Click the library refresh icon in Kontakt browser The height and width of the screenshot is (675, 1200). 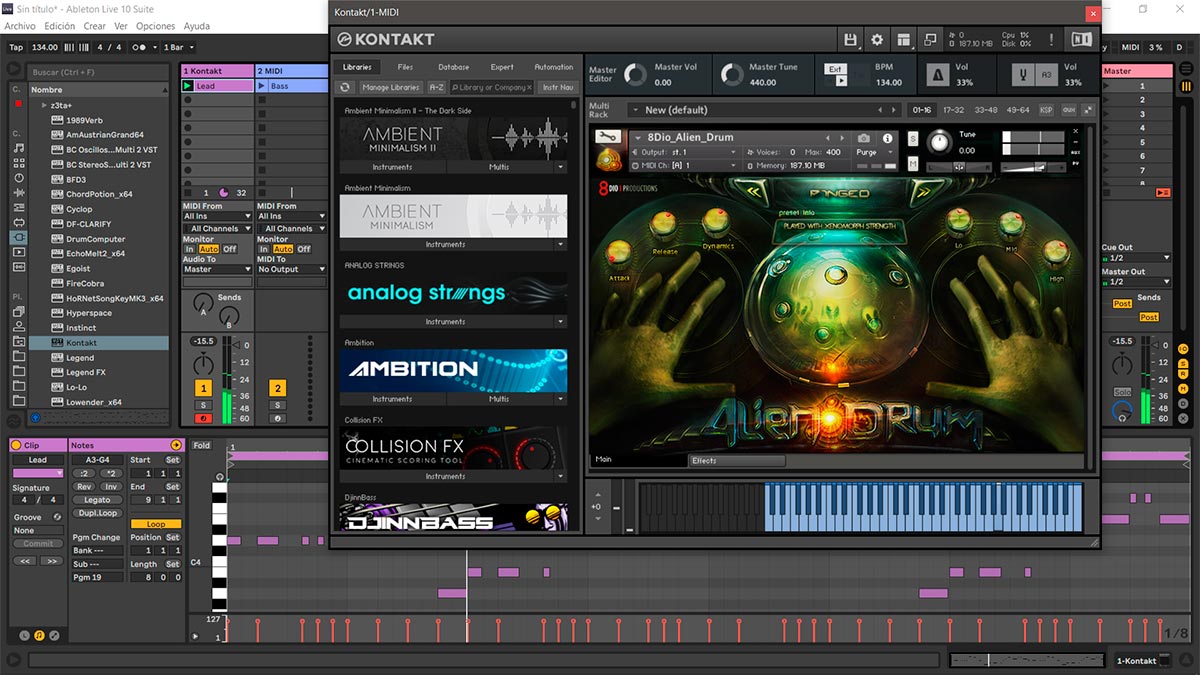(345, 87)
